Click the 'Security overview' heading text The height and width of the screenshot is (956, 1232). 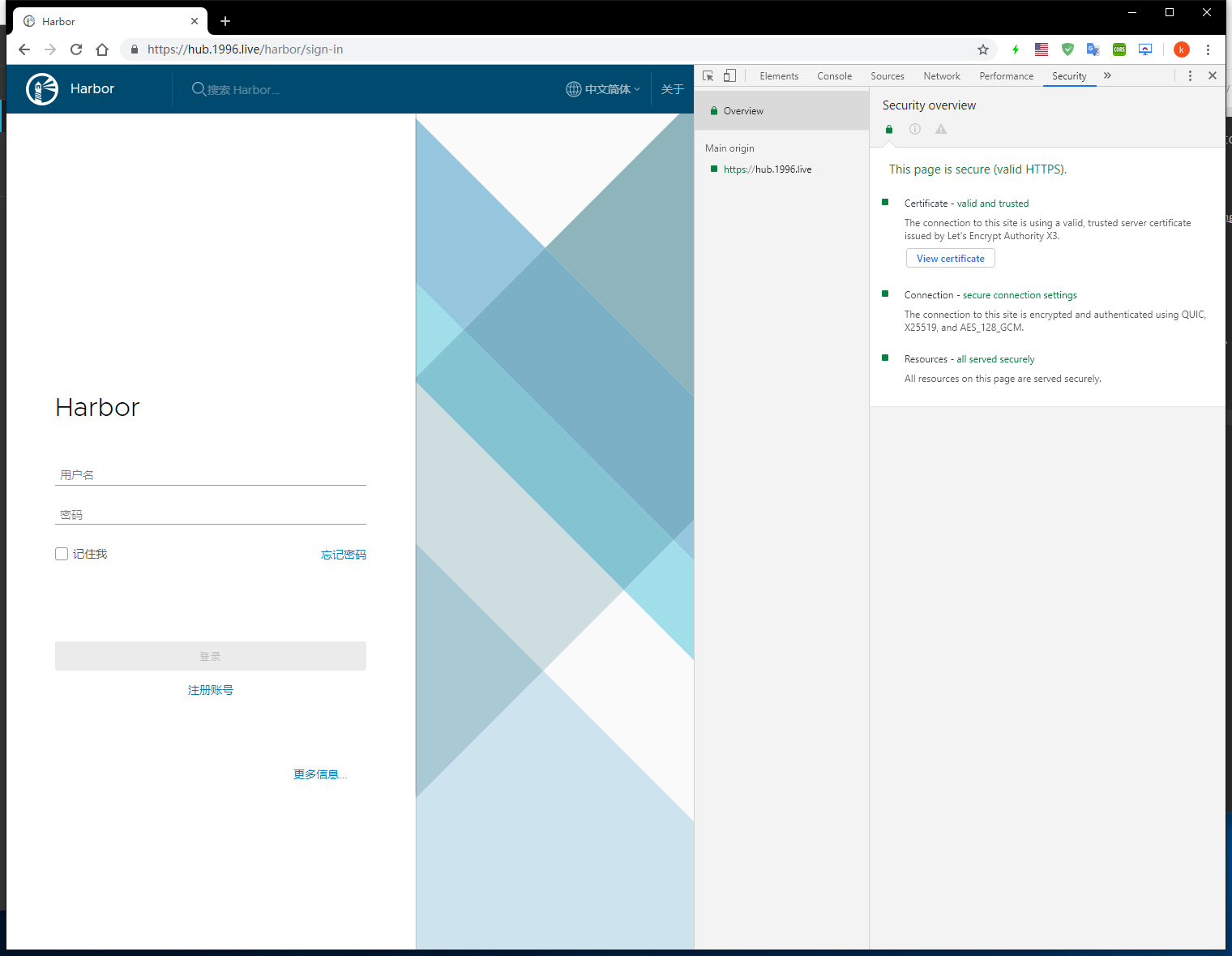929,105
